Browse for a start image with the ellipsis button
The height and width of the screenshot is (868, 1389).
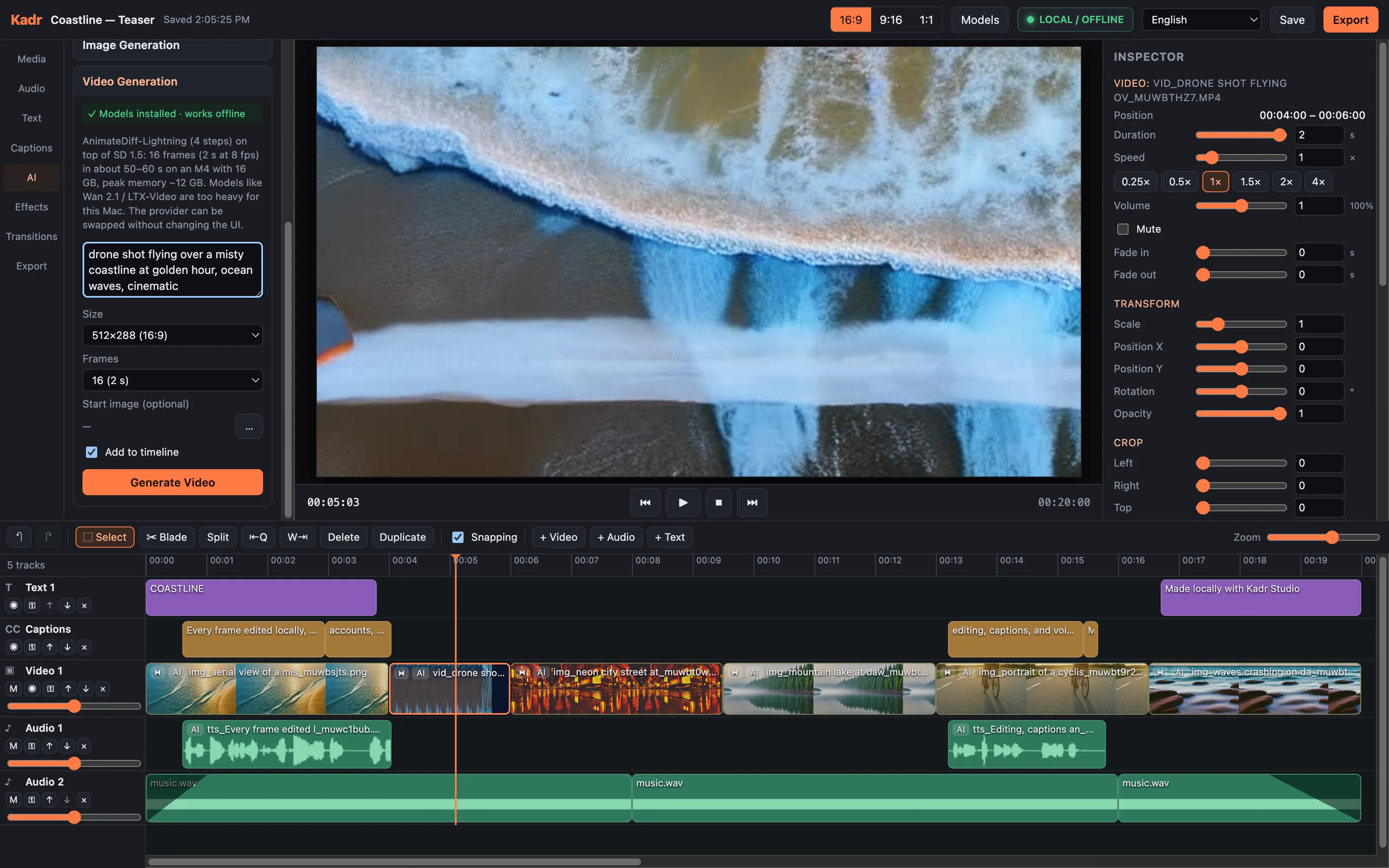tap(249, 427)
